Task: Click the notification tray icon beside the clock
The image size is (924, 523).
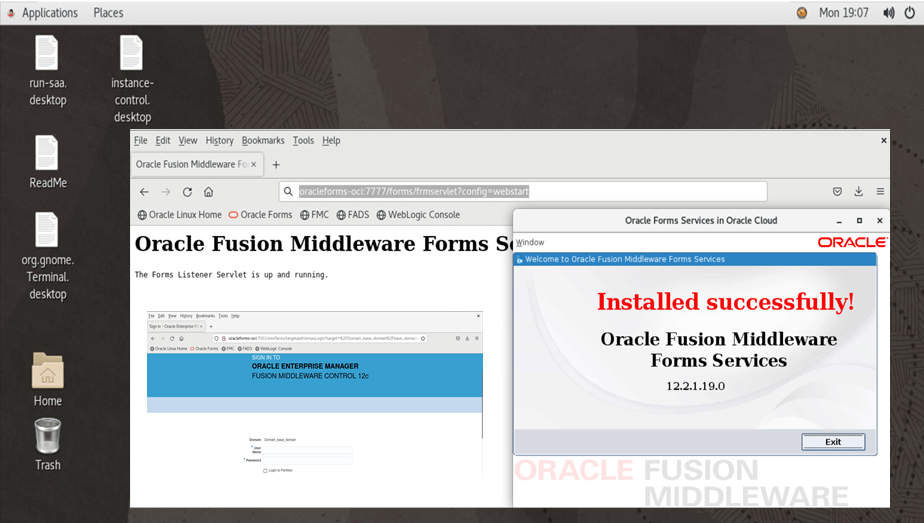Action: tap(801, 12)
